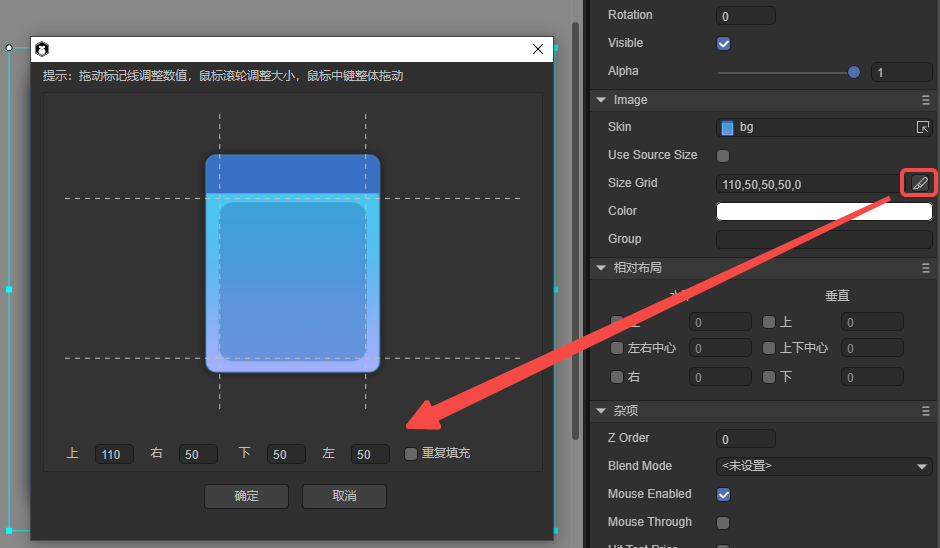Open the white Color swatch

[824, 211]
